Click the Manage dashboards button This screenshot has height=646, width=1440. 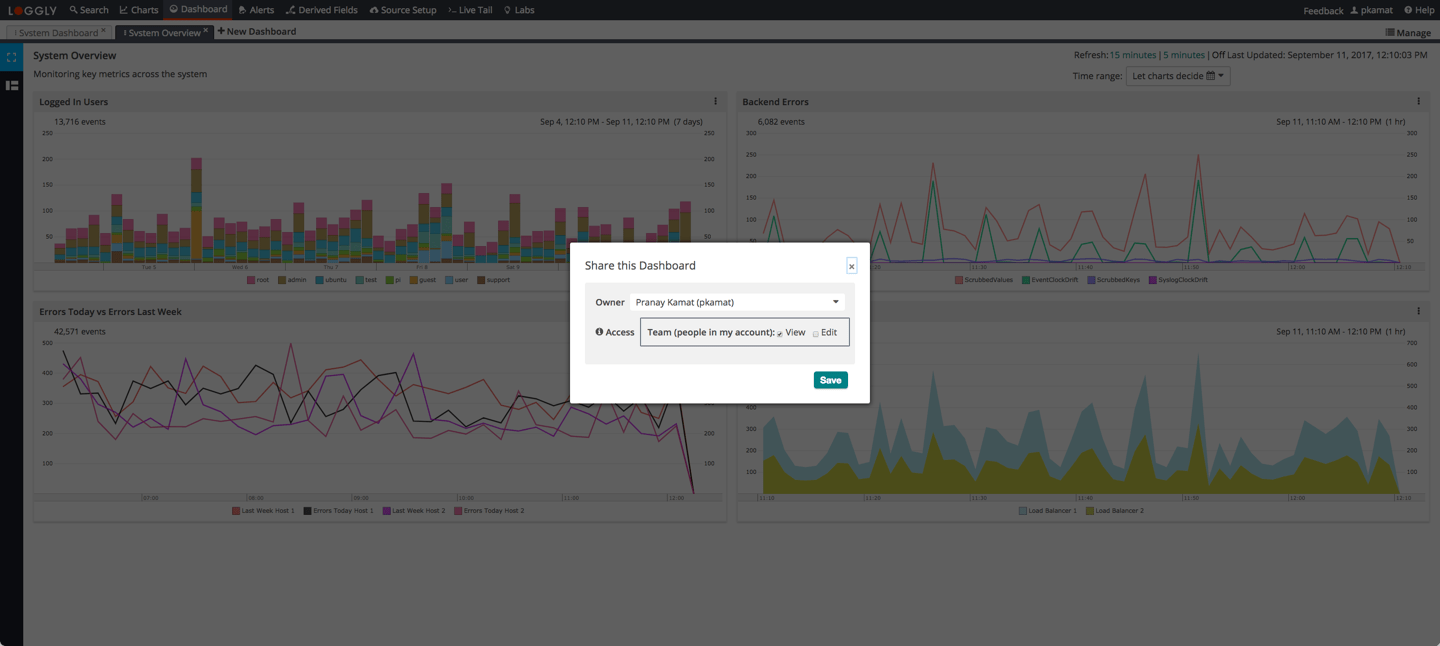pyautogui.click(x=1408, y=32)
